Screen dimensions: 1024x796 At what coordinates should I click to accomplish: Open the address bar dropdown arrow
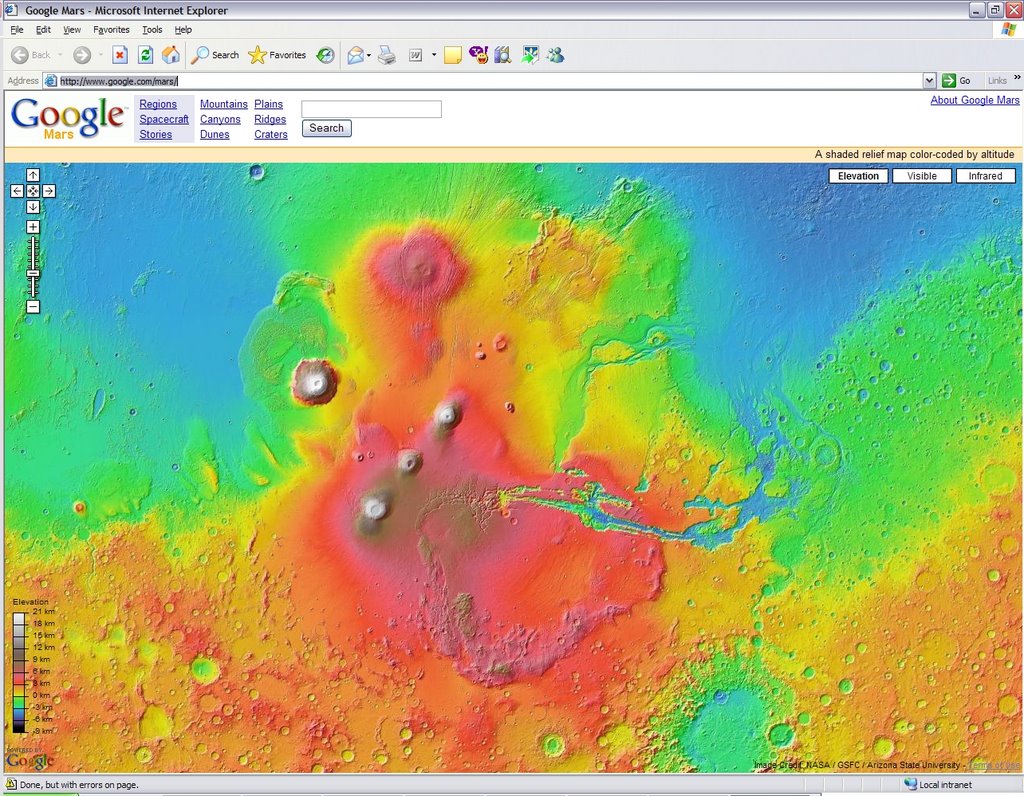930,80
